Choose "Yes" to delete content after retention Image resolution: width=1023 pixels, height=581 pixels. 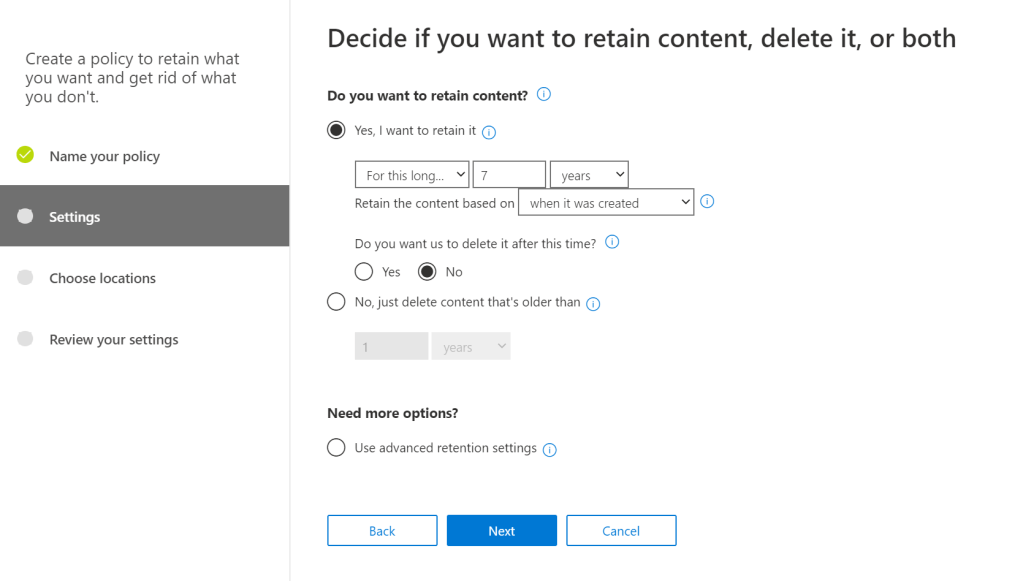pyautogui.click(x=364, y=272)
